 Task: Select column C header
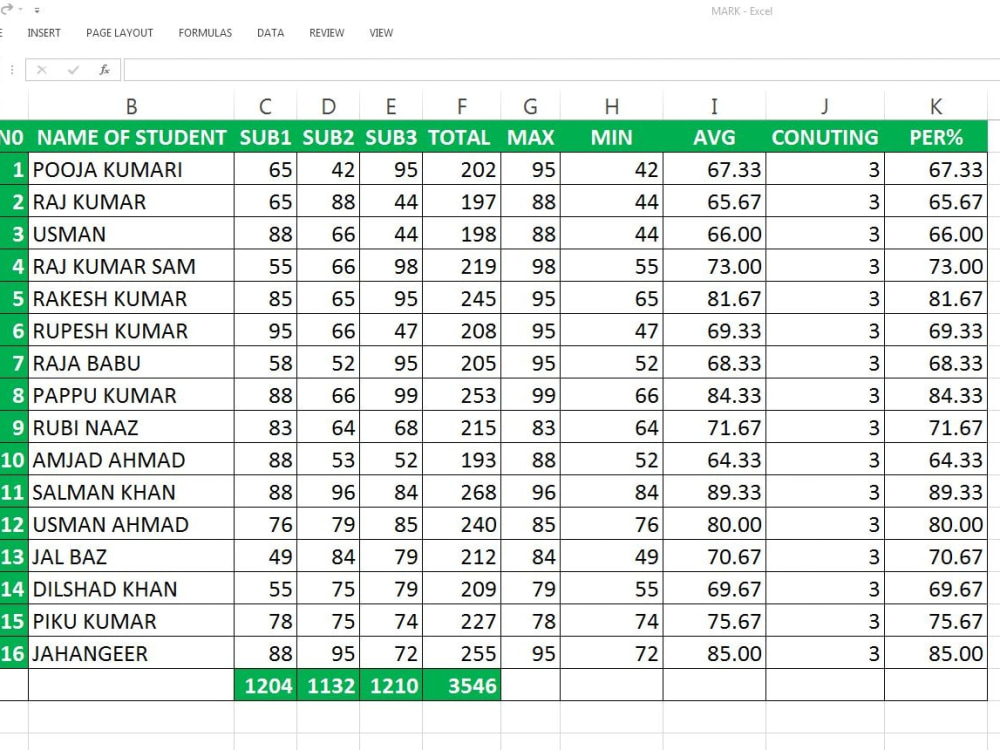click(265, 106)
